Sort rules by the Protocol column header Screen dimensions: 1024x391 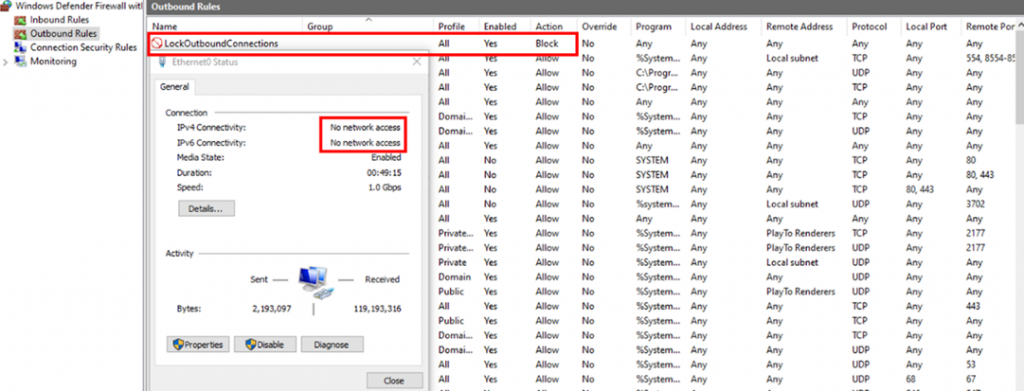869,27
